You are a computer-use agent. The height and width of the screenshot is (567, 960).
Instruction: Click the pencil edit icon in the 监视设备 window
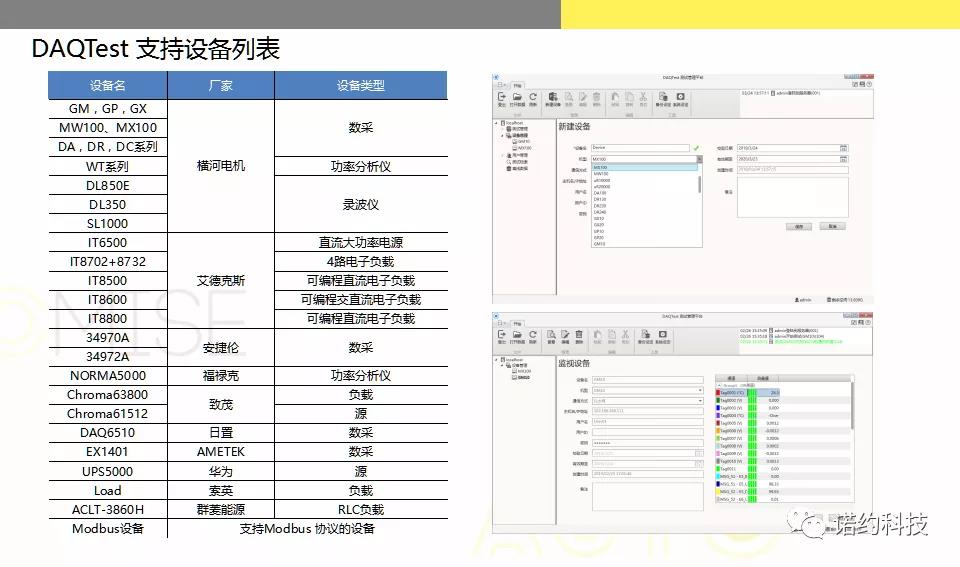pos(565,334)
